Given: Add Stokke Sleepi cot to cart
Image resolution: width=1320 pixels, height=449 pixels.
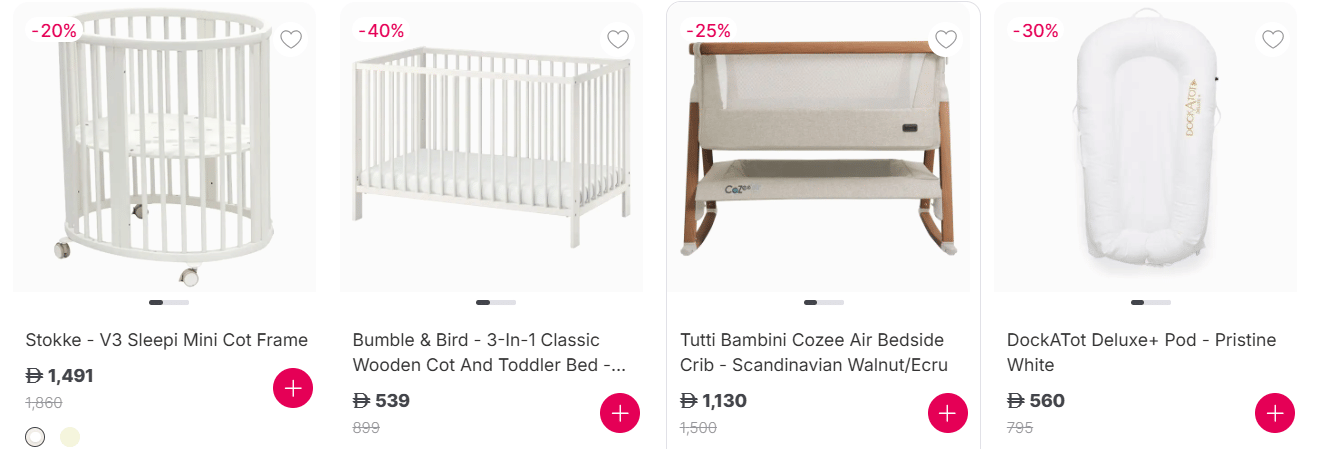Looking at the screenshot, I should [293, 388].
